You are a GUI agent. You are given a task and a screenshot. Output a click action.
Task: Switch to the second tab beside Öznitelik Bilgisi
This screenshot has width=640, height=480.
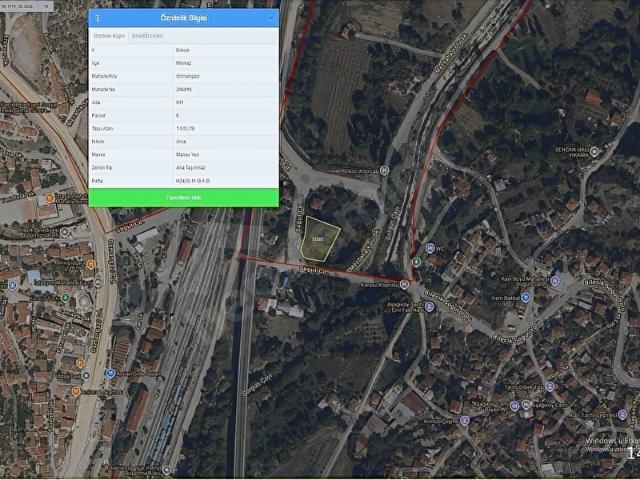[x=148, y=36]
